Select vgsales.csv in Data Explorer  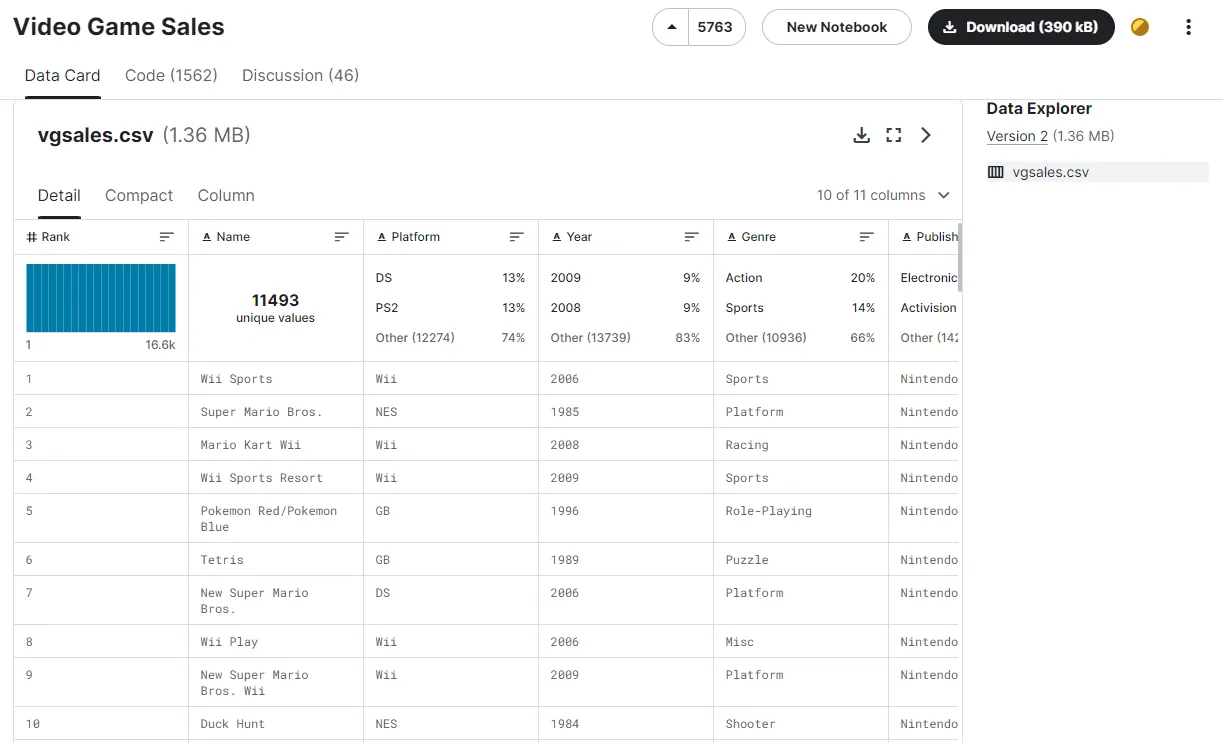1097,172
